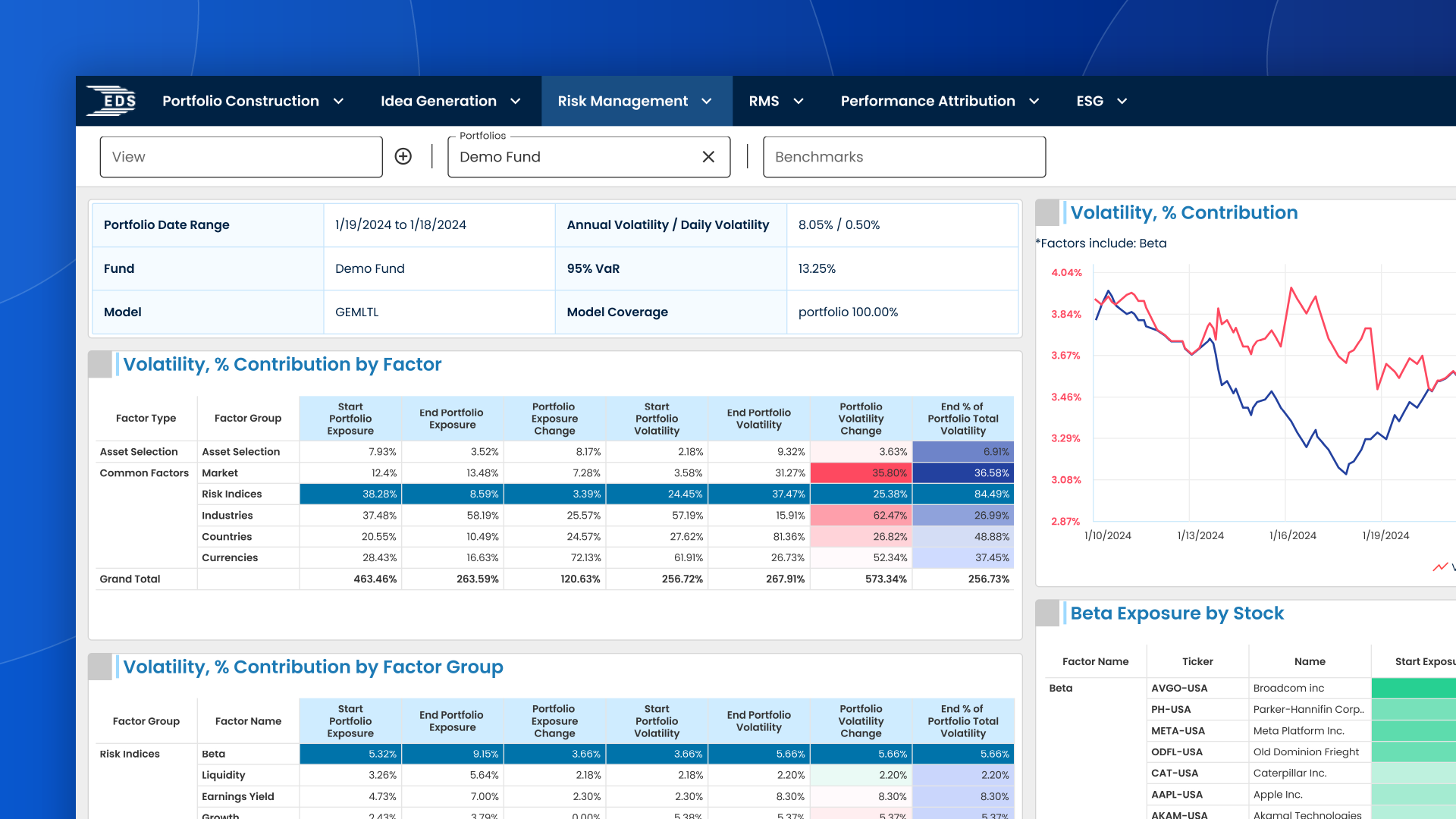
Task: Click the View input field
Action: (241, 157)
